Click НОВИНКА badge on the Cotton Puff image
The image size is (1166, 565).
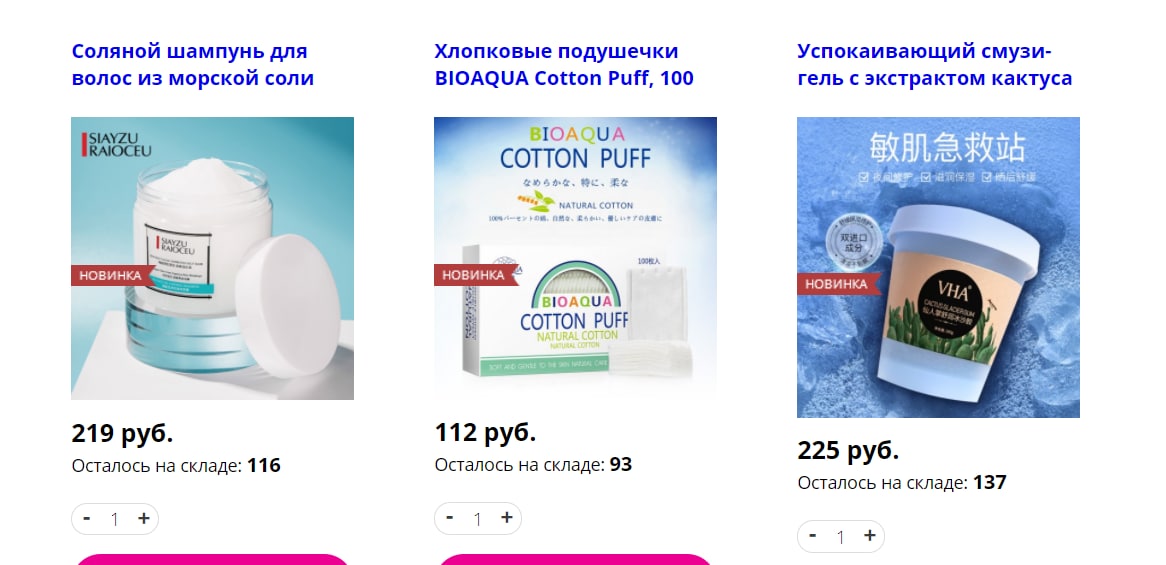tap(474, 275)
